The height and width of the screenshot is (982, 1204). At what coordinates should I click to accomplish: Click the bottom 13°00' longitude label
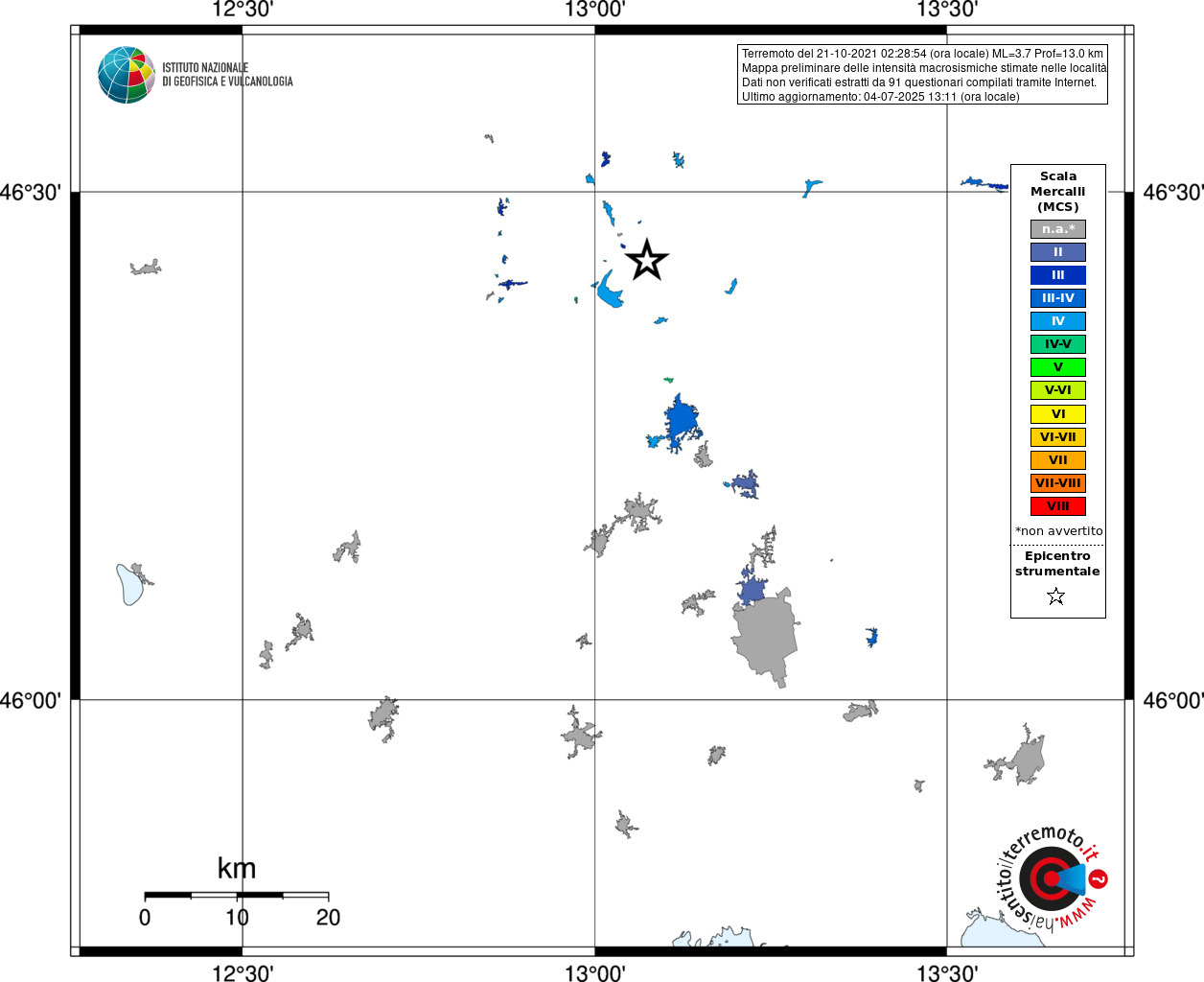pos(595,973)
